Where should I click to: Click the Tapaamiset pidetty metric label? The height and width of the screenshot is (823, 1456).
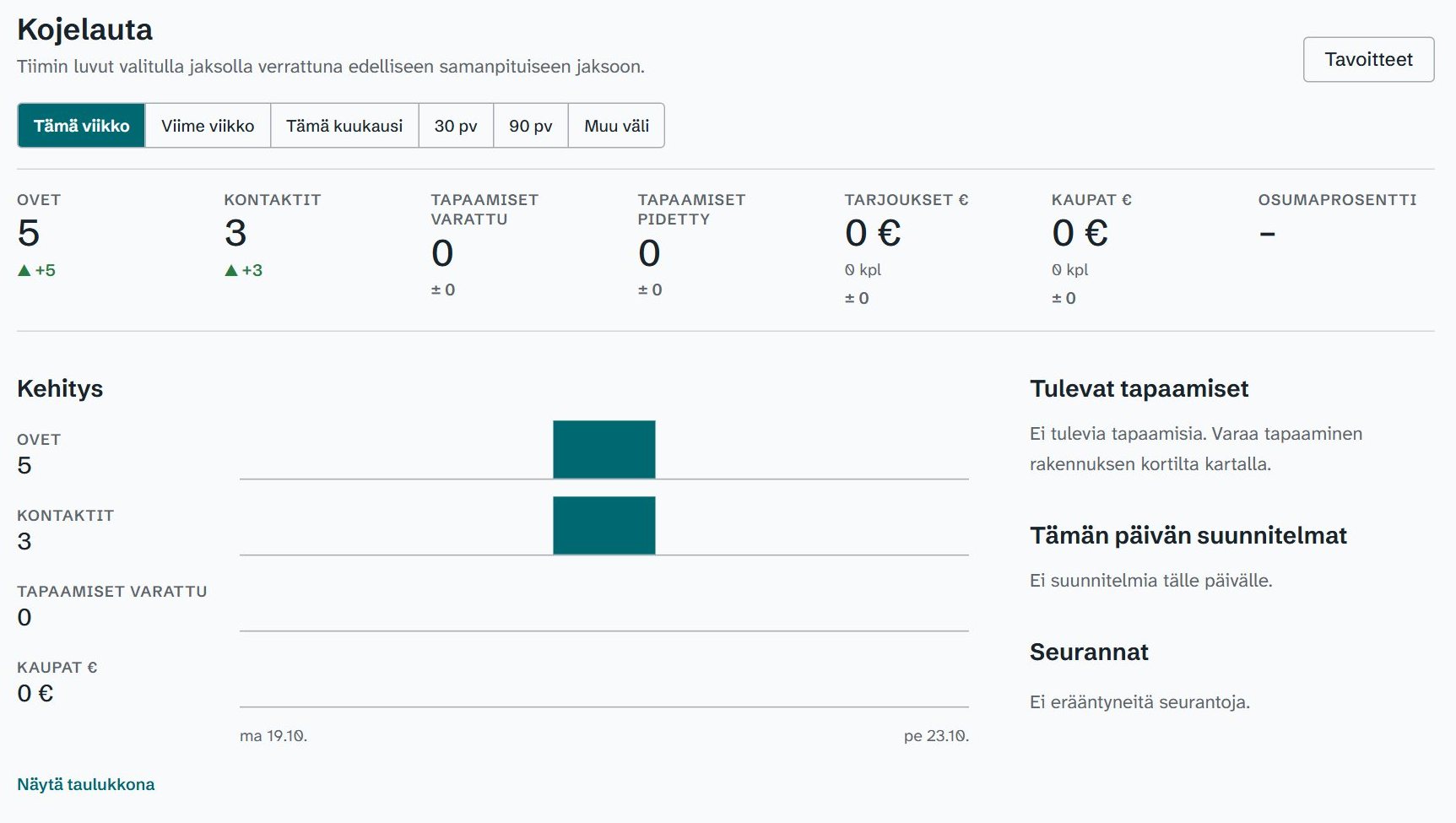tap(691, 209)
